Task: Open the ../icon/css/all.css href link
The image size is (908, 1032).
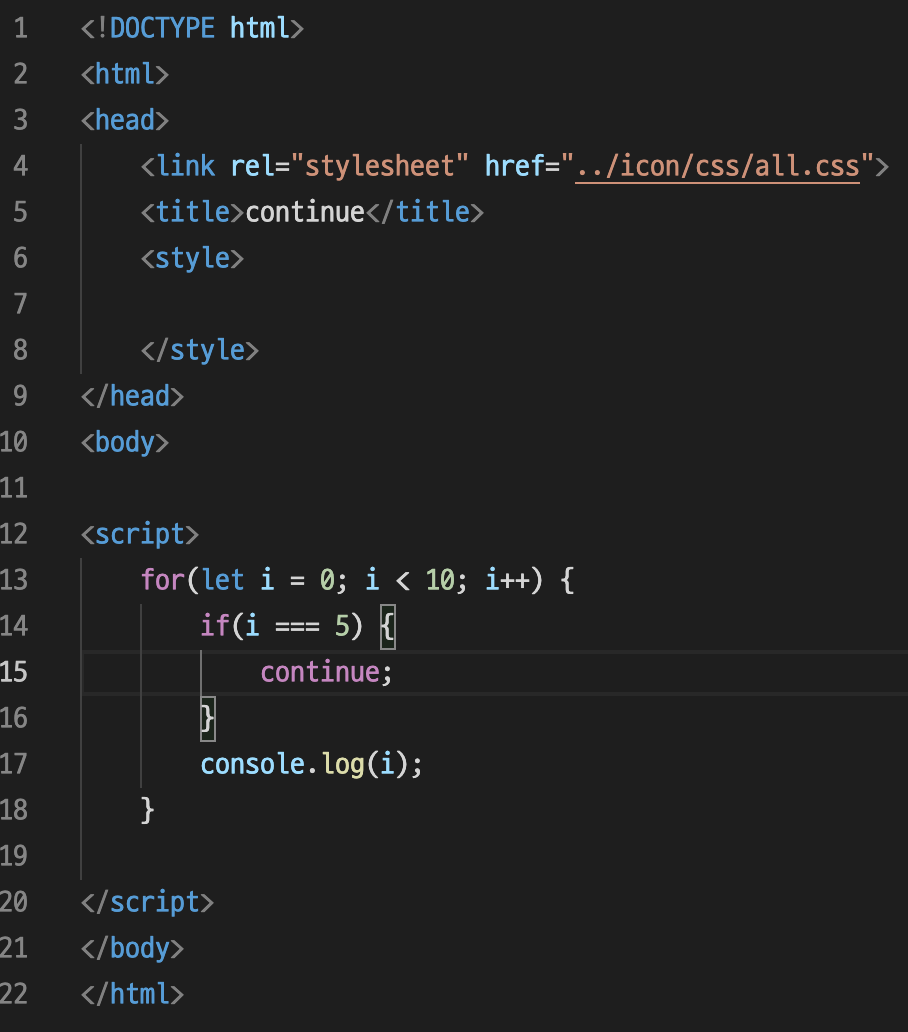Action: [x=717, y=167]
